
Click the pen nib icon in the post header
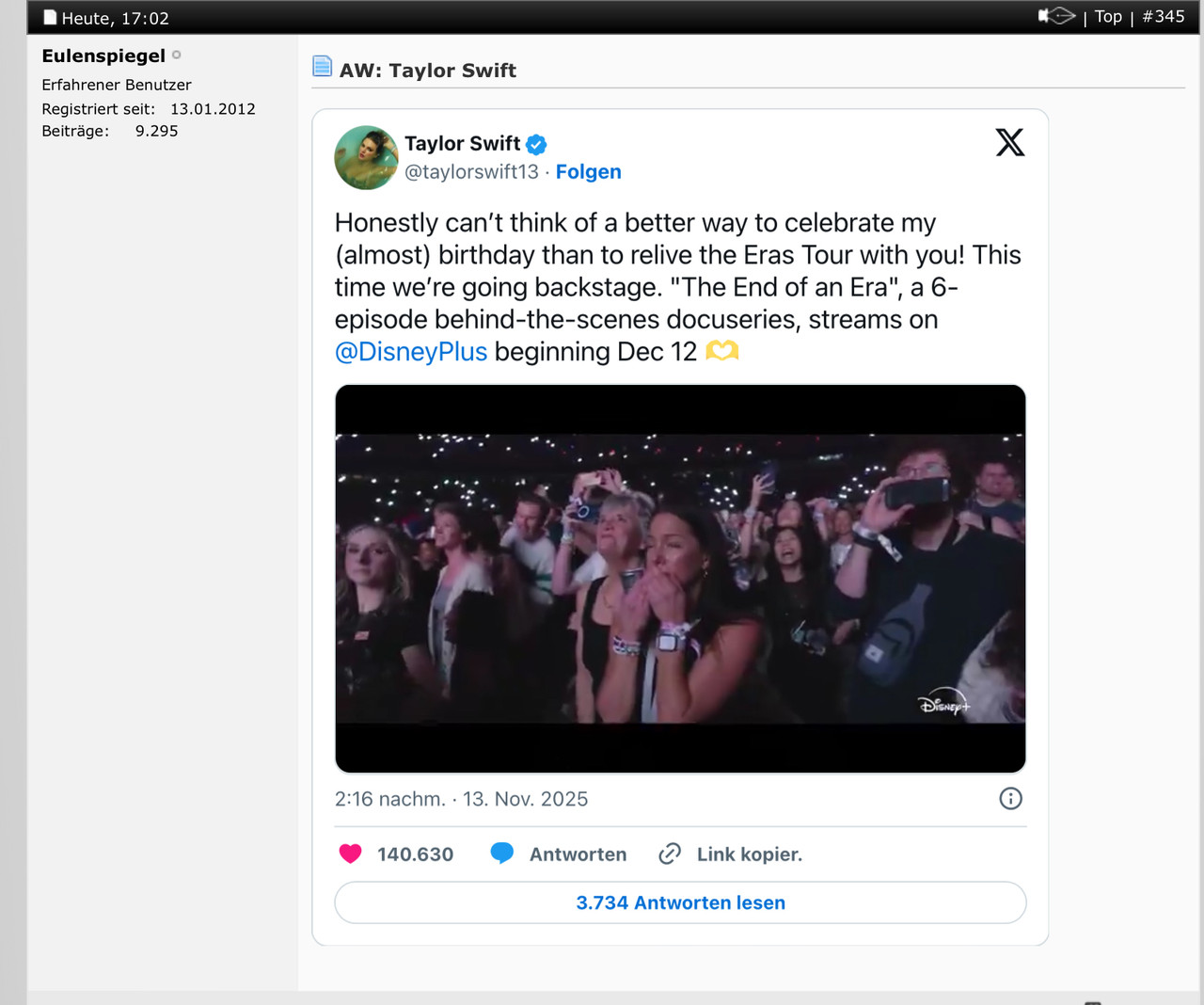pos(1056,16)
